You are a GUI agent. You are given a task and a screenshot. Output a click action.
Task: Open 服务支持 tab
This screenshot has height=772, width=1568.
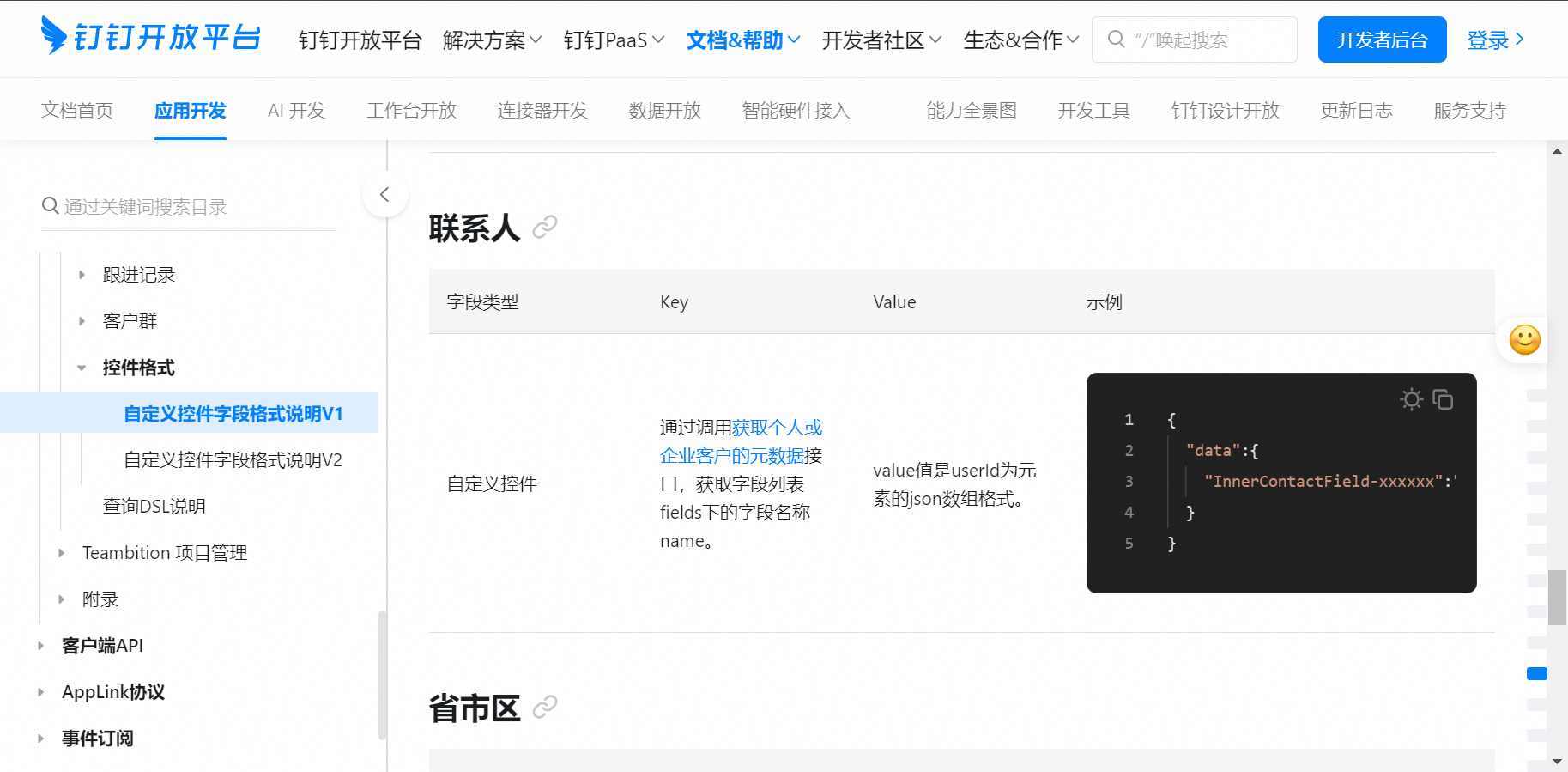click(1470, 111)
